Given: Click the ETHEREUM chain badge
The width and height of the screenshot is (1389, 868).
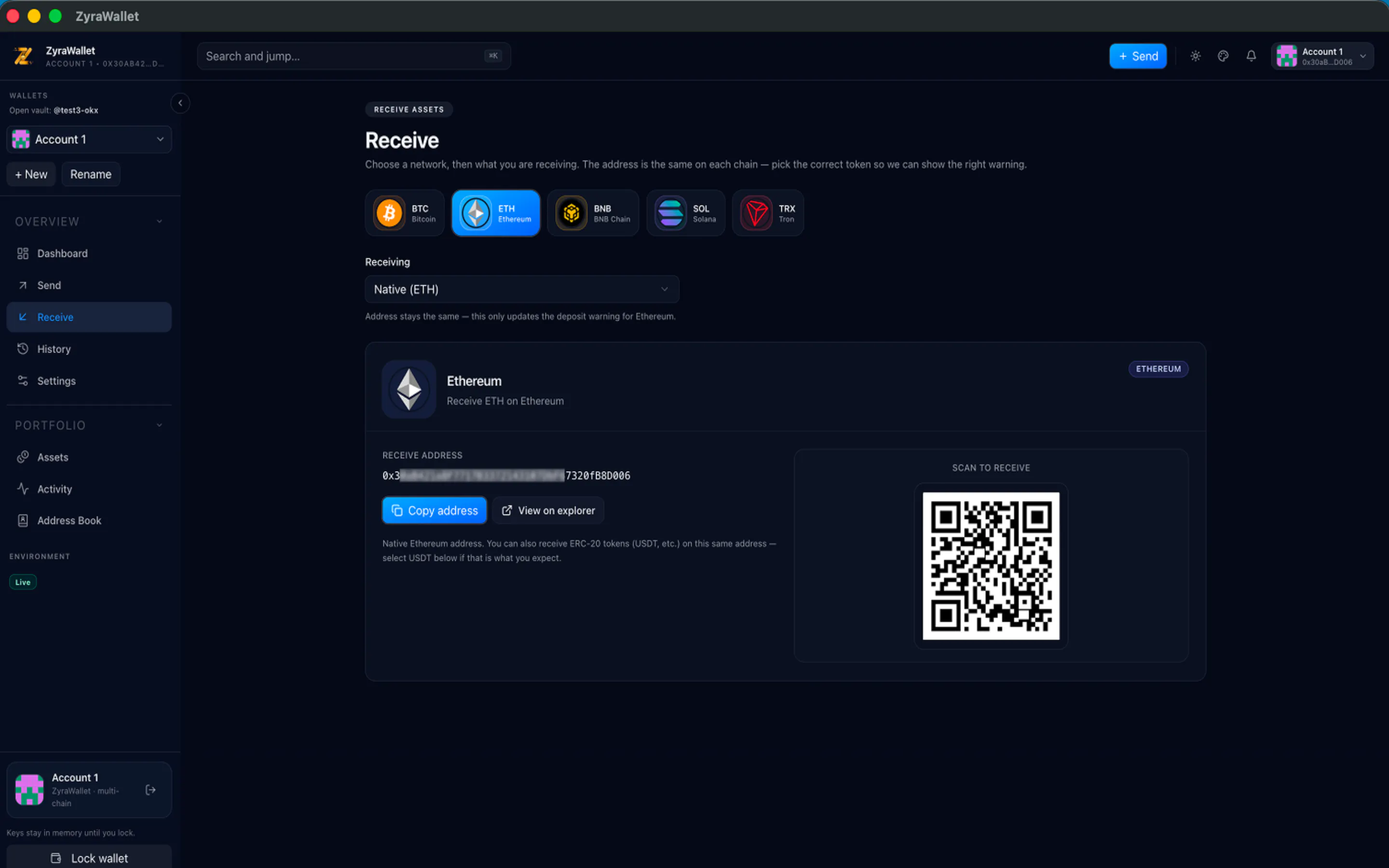Looking at the screenshot, I should click(x=1158, y=369).
